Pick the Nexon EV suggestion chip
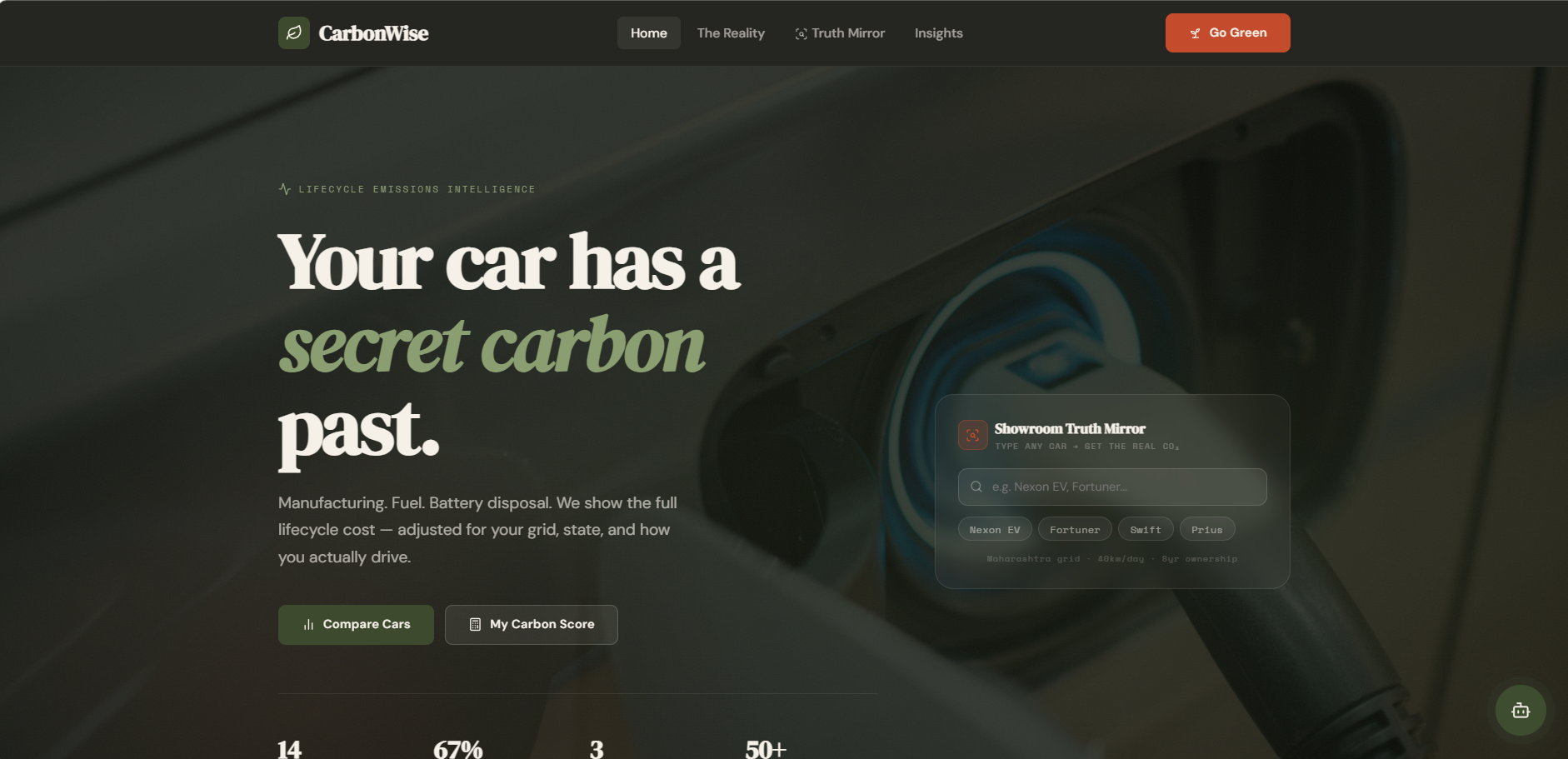This screenshot has width=1568, height=759. [x=995, y=529]
